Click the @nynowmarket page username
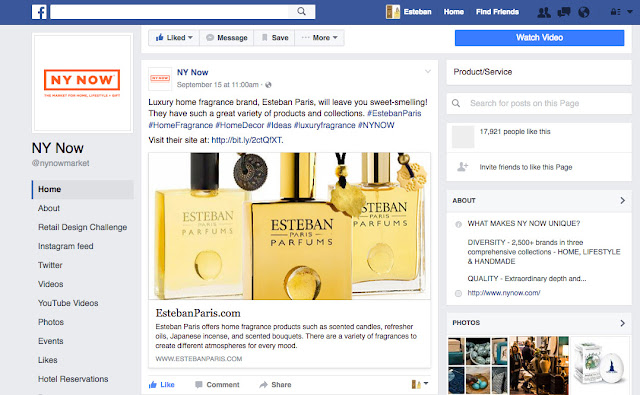Viewport: 640px width, 395px height. tap(60, 163)
